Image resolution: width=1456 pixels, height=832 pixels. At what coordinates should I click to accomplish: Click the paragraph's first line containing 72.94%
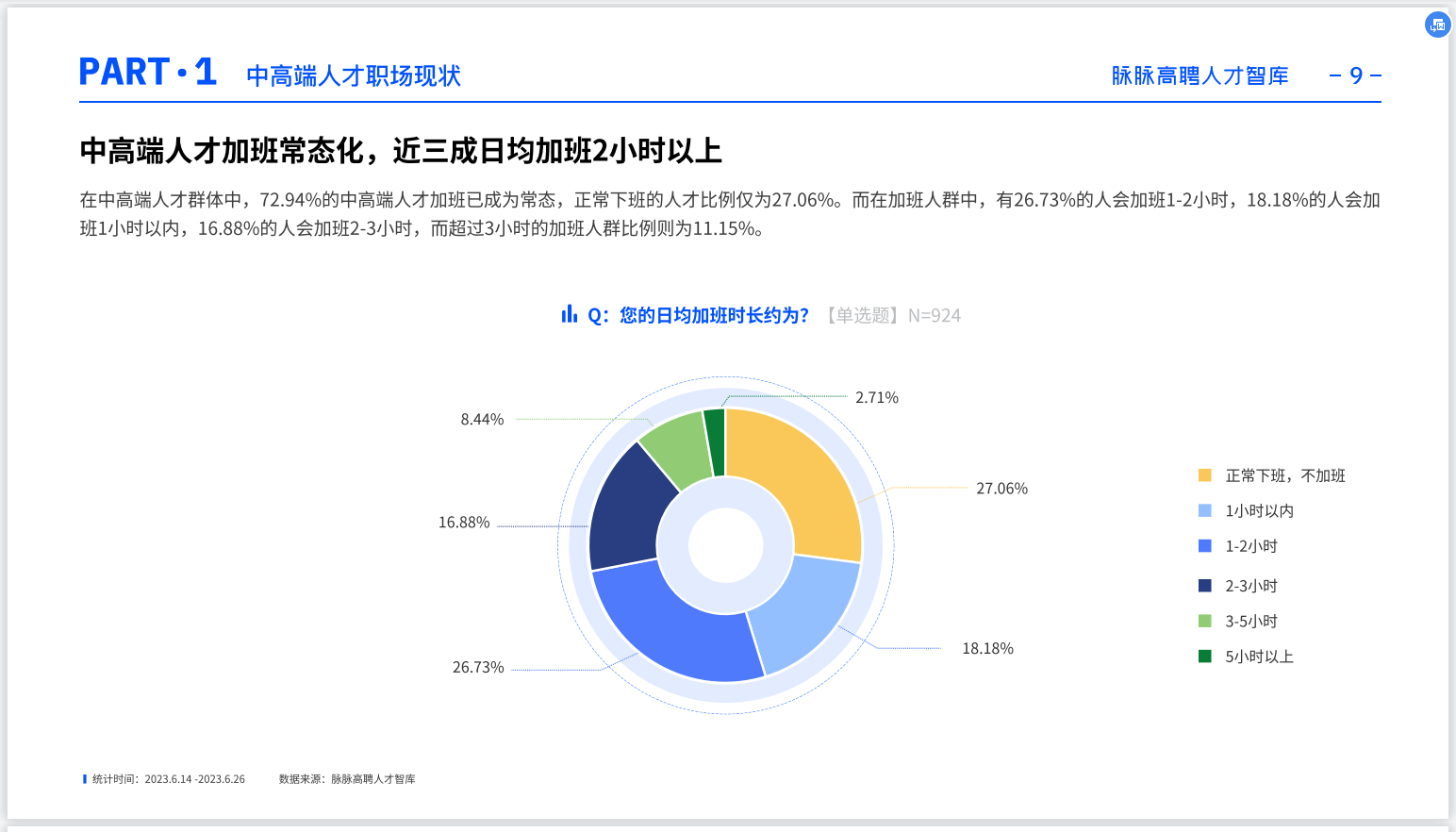[730, 200]
